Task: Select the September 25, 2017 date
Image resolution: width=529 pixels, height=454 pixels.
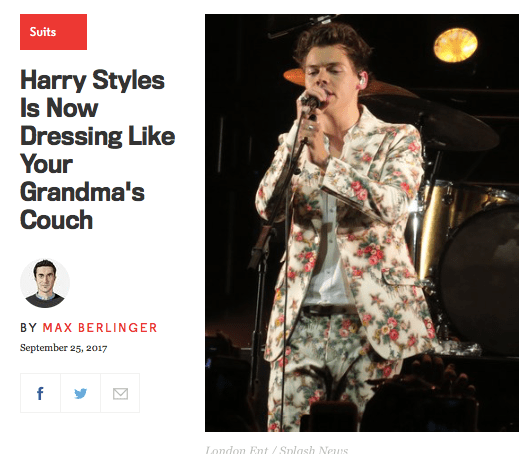Action: click(x=63, y=348)
